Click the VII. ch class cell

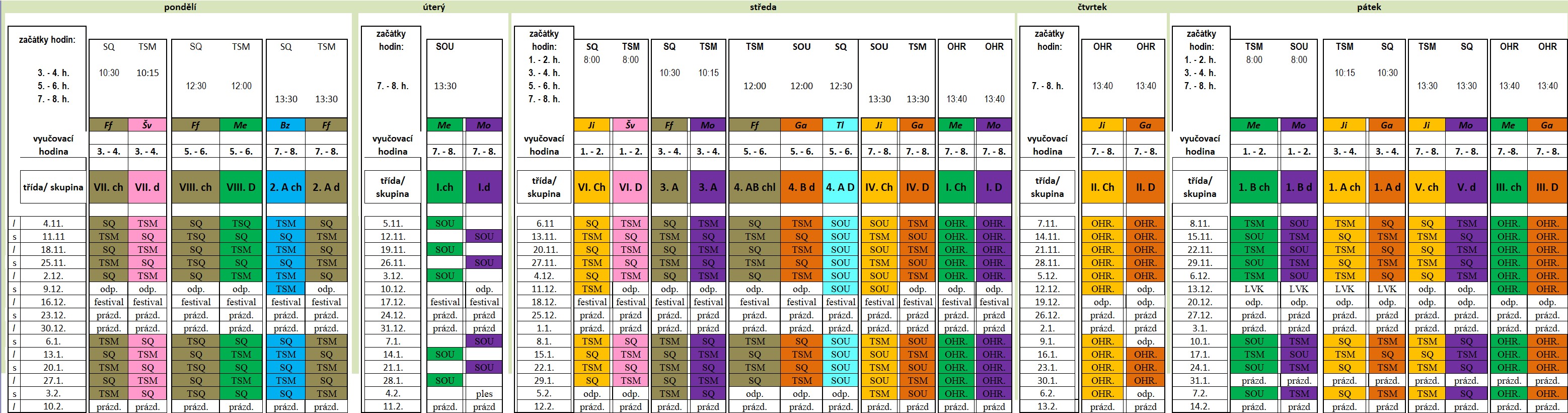click(x=108, y=187)
